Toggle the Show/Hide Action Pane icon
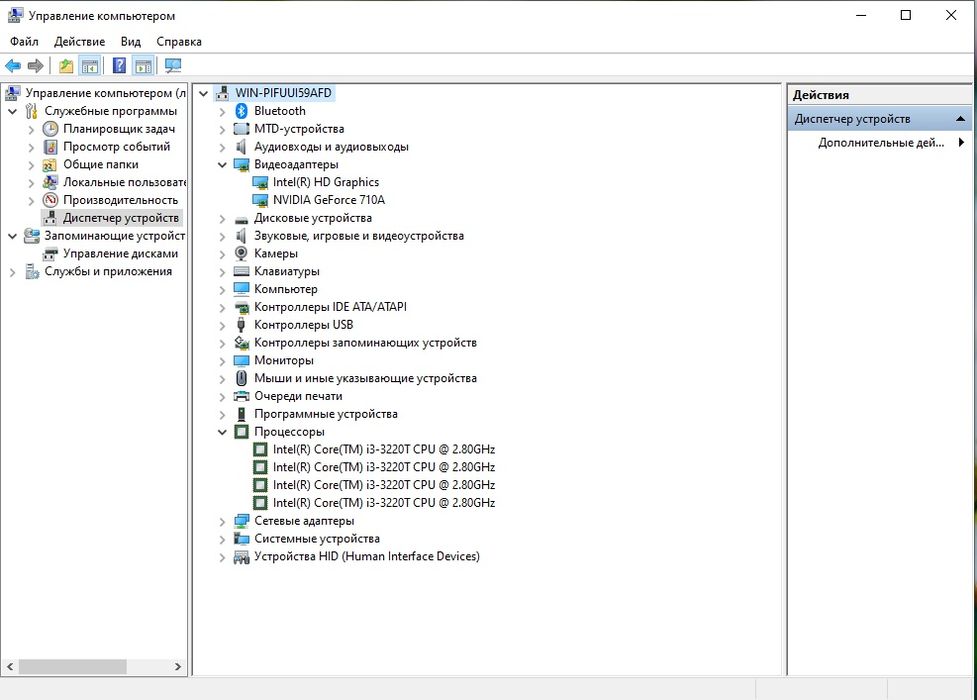Viewport: 977px width, 700px height. click(143, 65)
